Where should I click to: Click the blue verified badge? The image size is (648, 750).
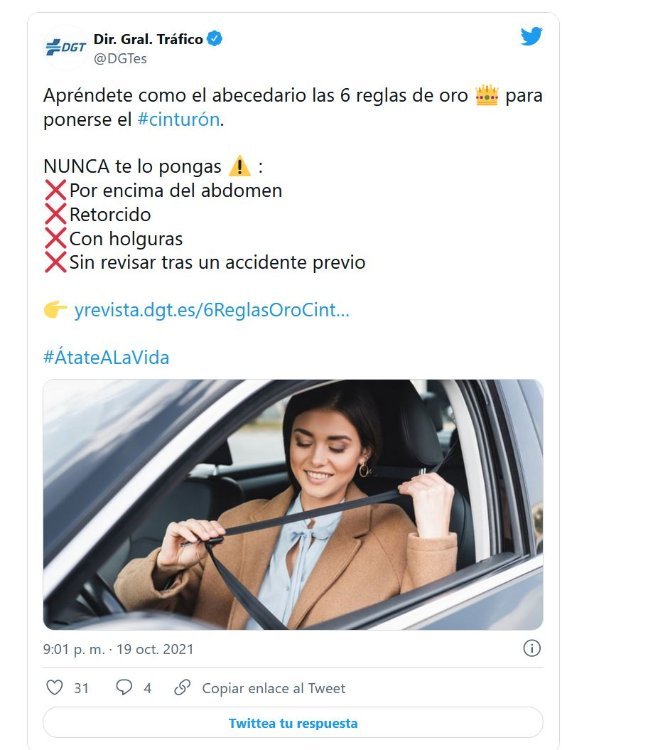(x=214, y=39)
